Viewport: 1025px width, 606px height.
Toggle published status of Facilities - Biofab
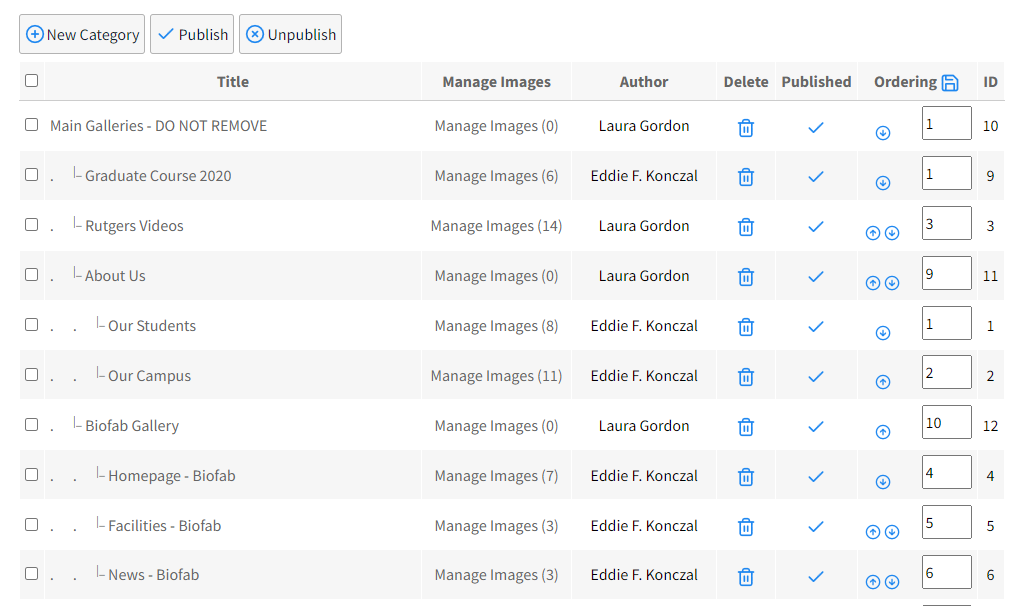[816, 526]
